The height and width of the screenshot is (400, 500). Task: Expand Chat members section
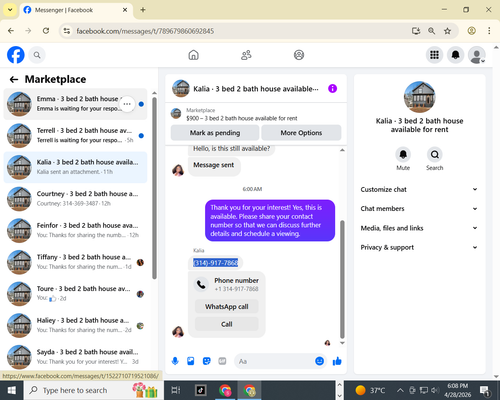point(419,209)
